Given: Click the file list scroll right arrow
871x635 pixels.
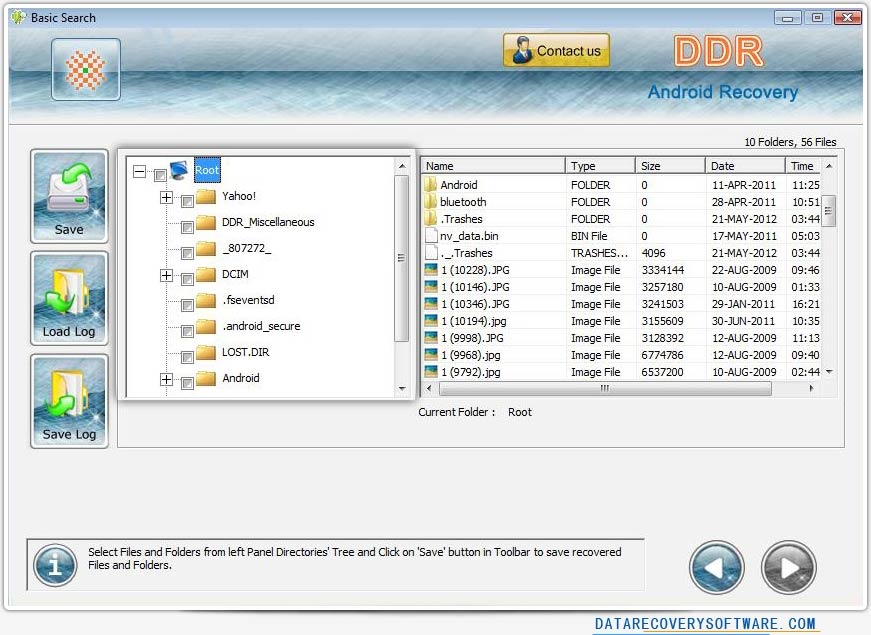Looking at the screenshot, I should coord(812,388).
